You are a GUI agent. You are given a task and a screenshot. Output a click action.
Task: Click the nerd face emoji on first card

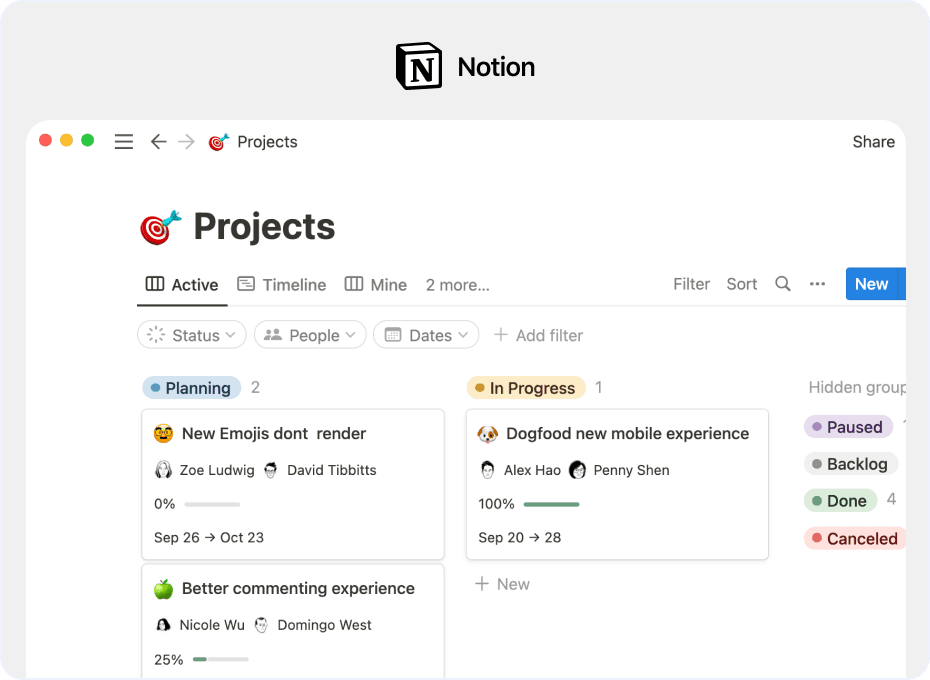tap(163, 434)
